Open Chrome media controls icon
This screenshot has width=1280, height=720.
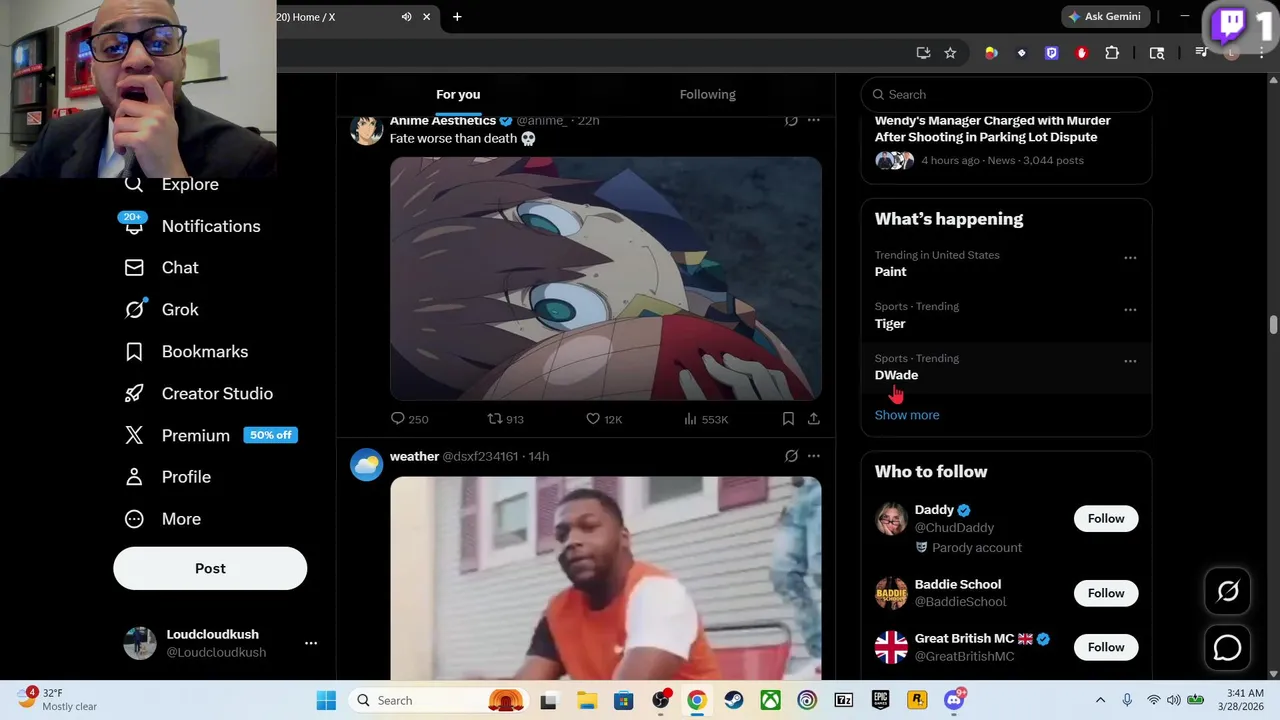(x=1202, y=53)
